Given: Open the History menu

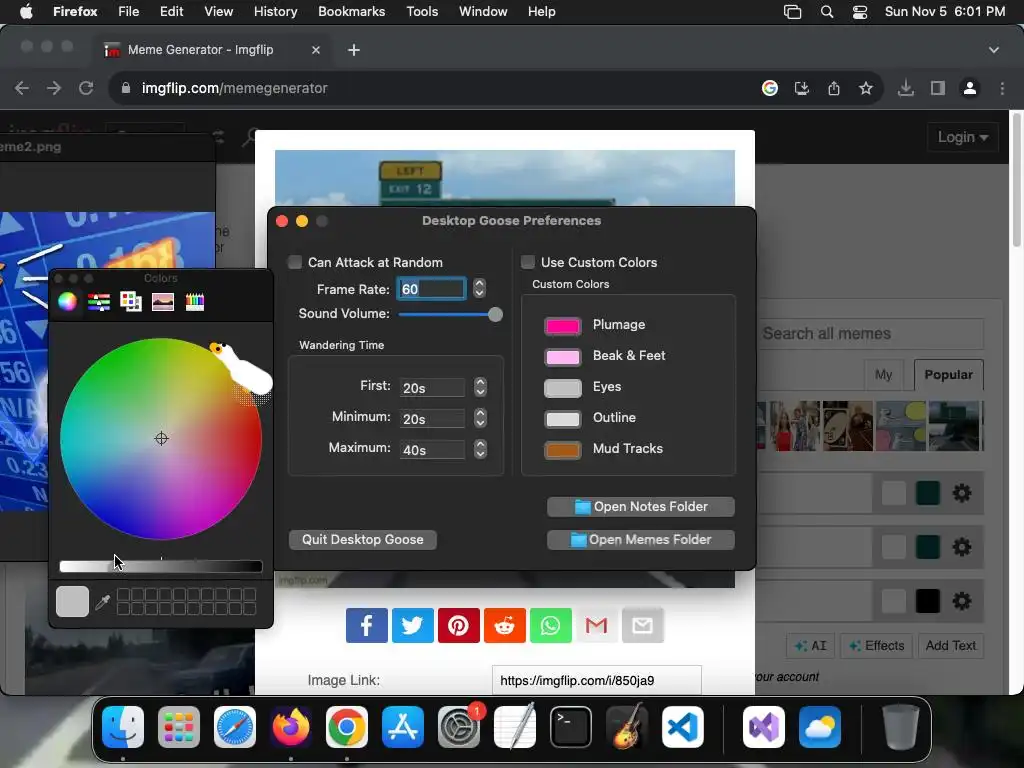Looking at the screenshot, I should click(275, 12).
